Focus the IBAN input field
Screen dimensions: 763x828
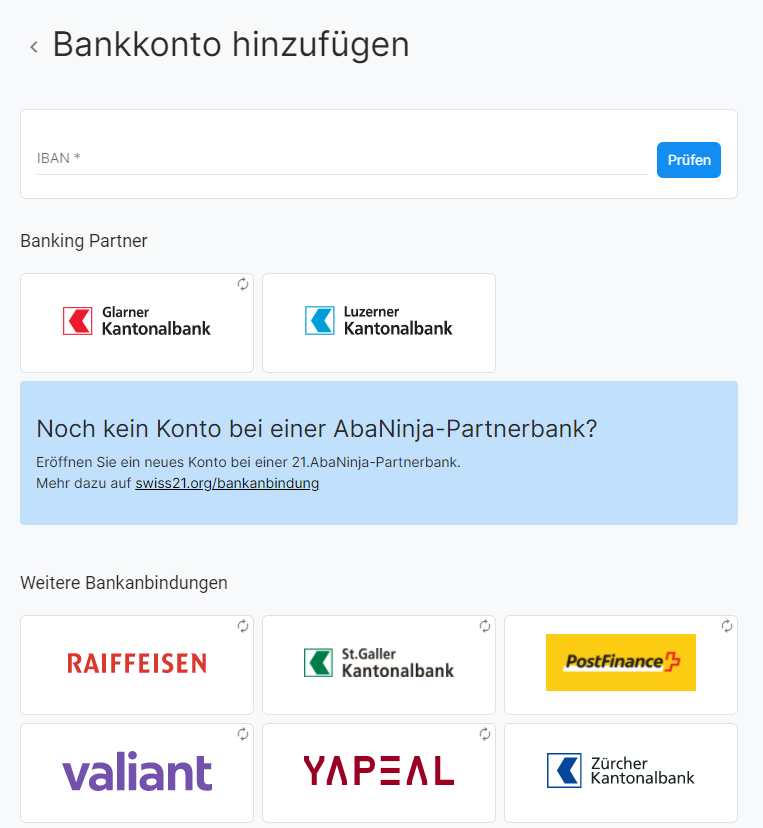pos(342,158)
